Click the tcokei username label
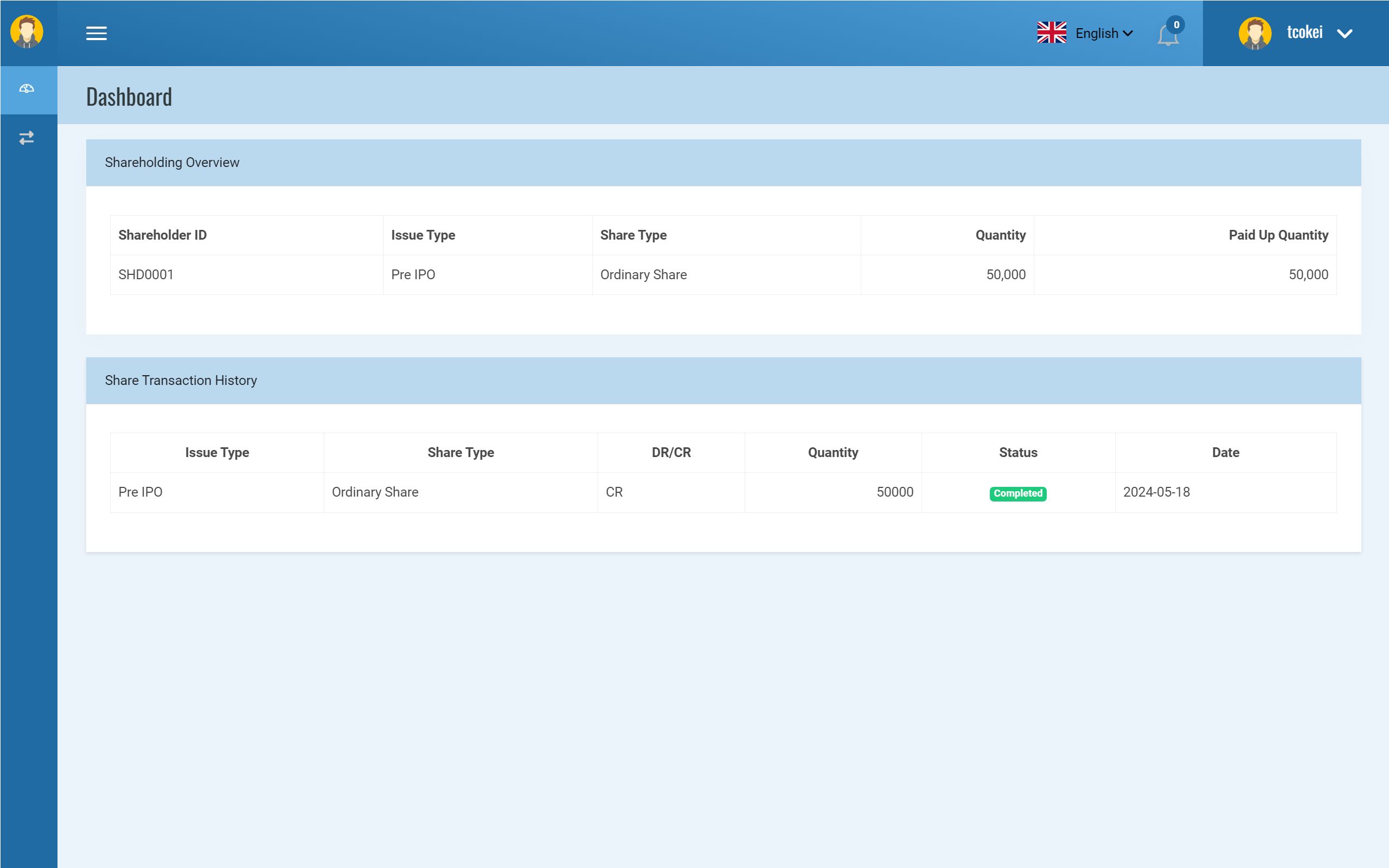 coord(1304,32)
